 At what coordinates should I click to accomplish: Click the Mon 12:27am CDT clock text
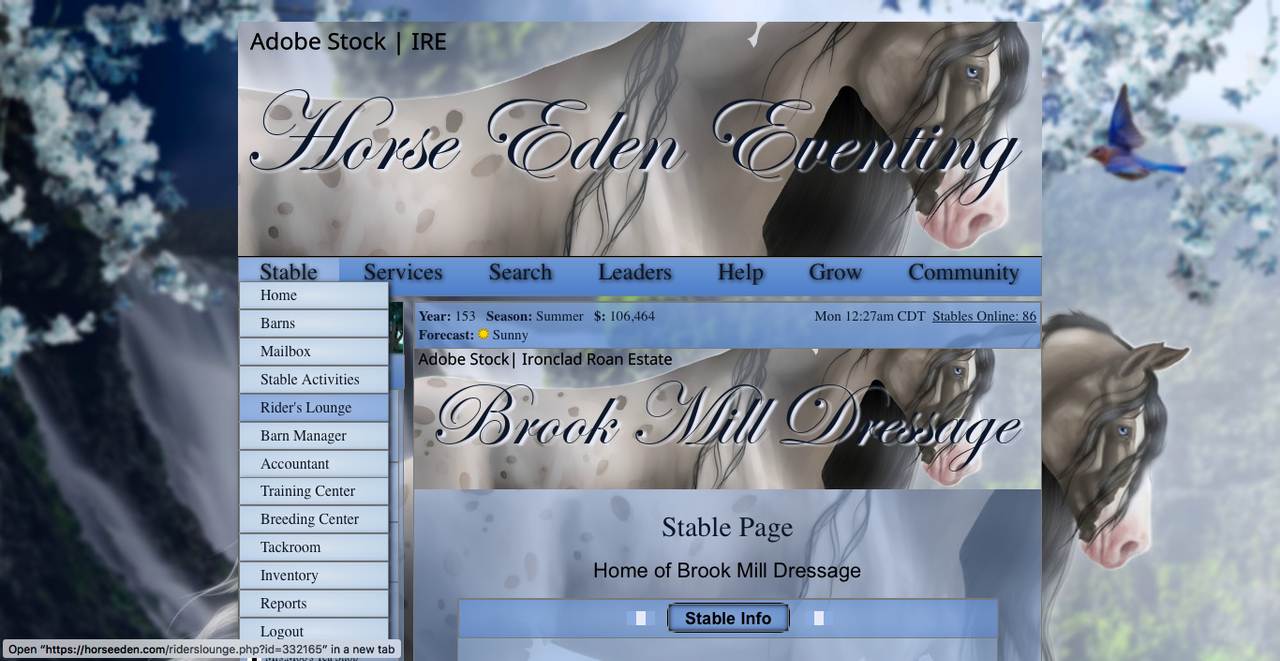coord(870,316)
